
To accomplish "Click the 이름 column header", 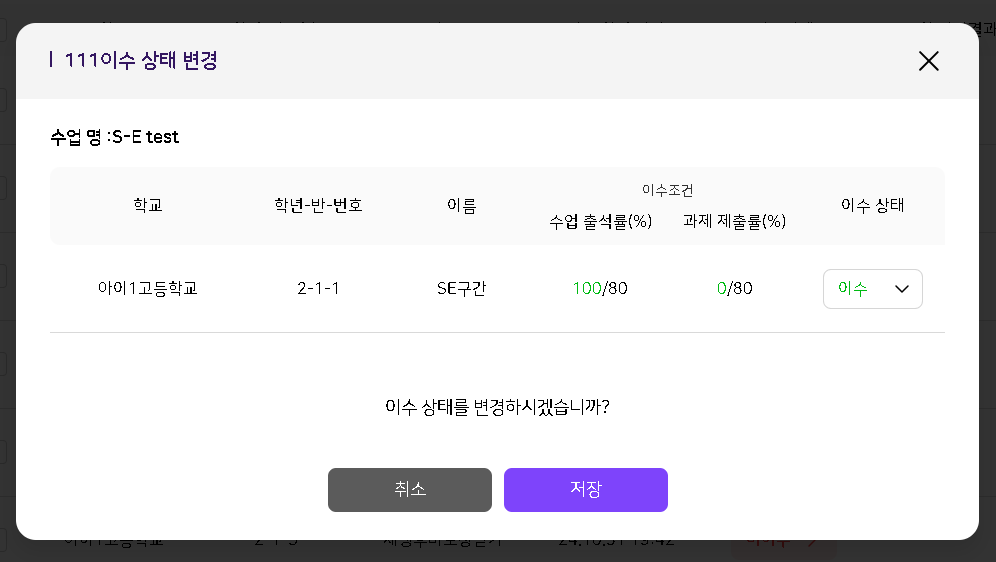I will pos(461,206).
